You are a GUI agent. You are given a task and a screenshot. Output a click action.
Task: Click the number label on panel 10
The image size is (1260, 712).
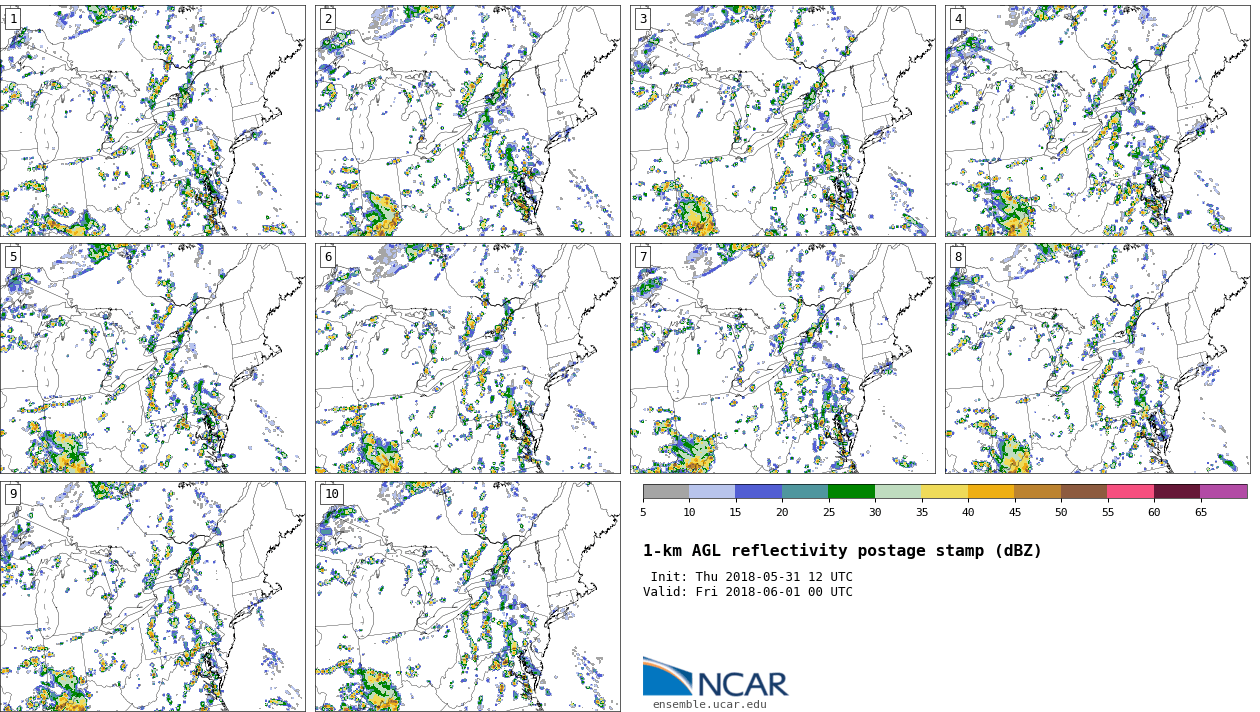tap(331, 494)
